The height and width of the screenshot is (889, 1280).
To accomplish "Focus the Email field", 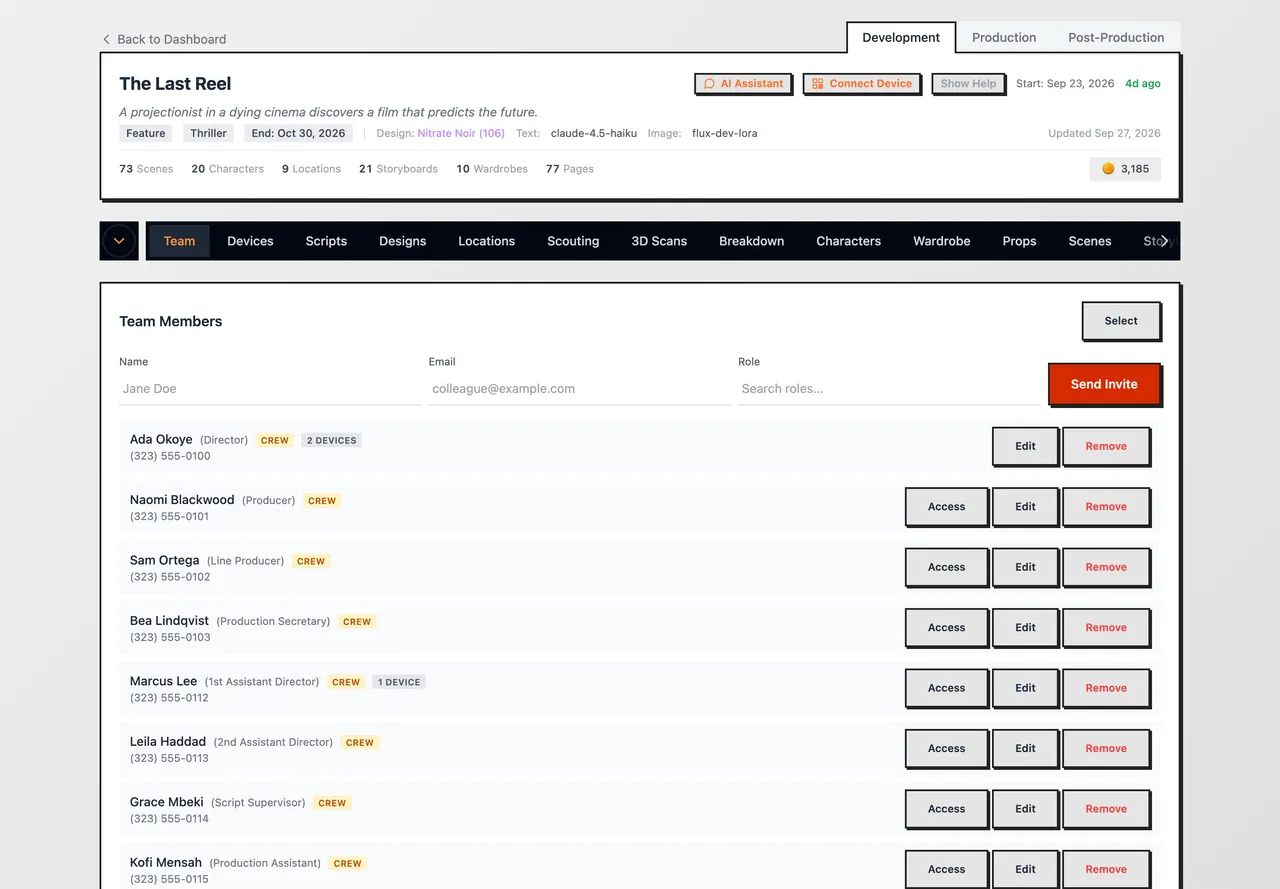I will (x=580, y=389).
